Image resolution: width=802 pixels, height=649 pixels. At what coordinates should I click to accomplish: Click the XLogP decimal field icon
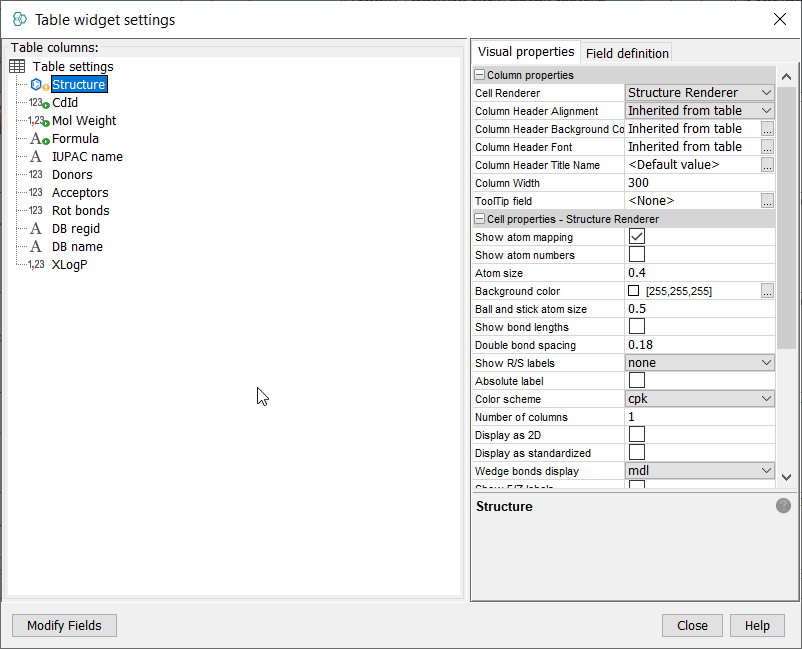36,265
